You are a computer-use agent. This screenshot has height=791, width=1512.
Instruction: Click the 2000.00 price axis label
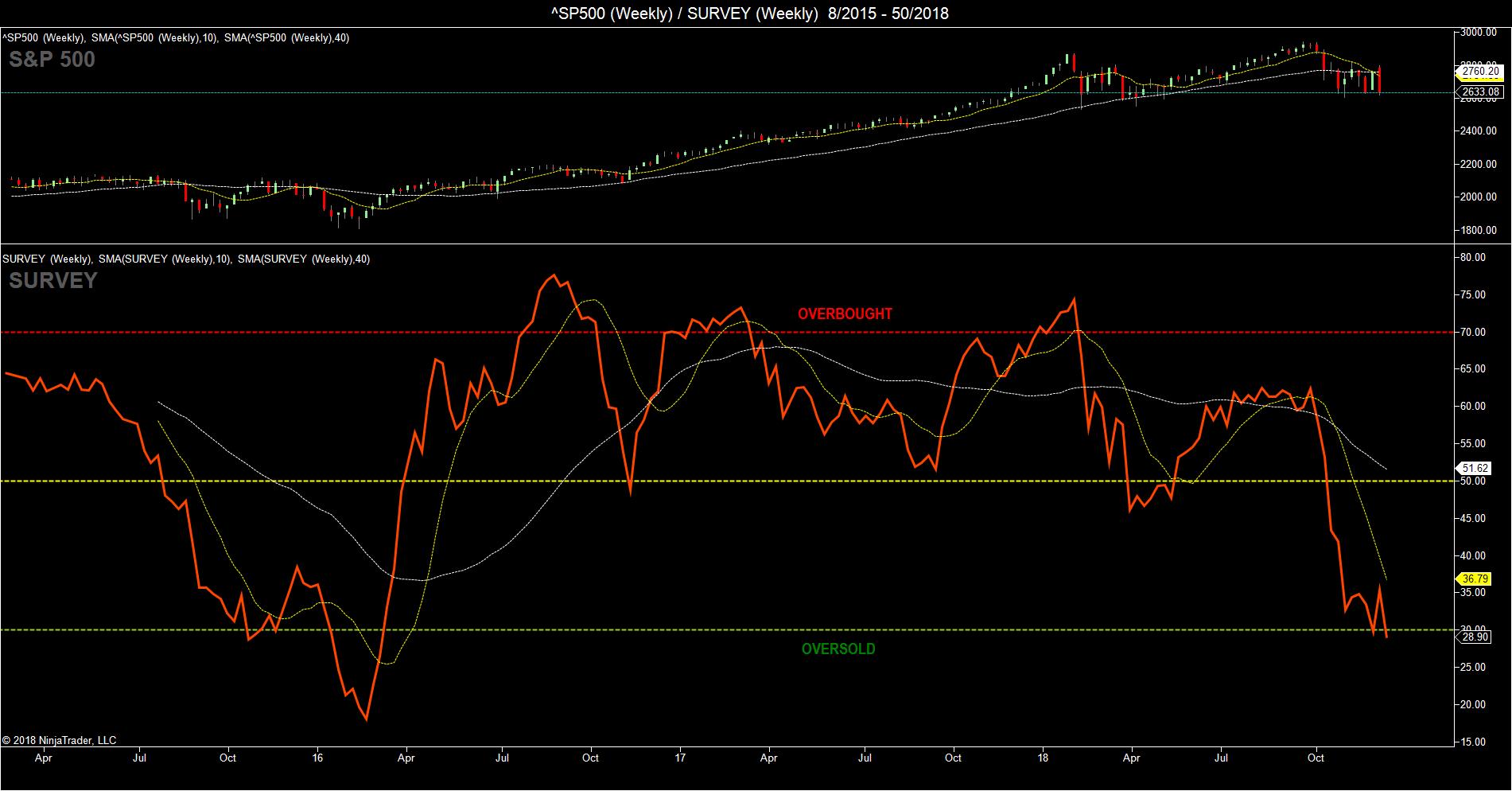(x=1479, y=197)
